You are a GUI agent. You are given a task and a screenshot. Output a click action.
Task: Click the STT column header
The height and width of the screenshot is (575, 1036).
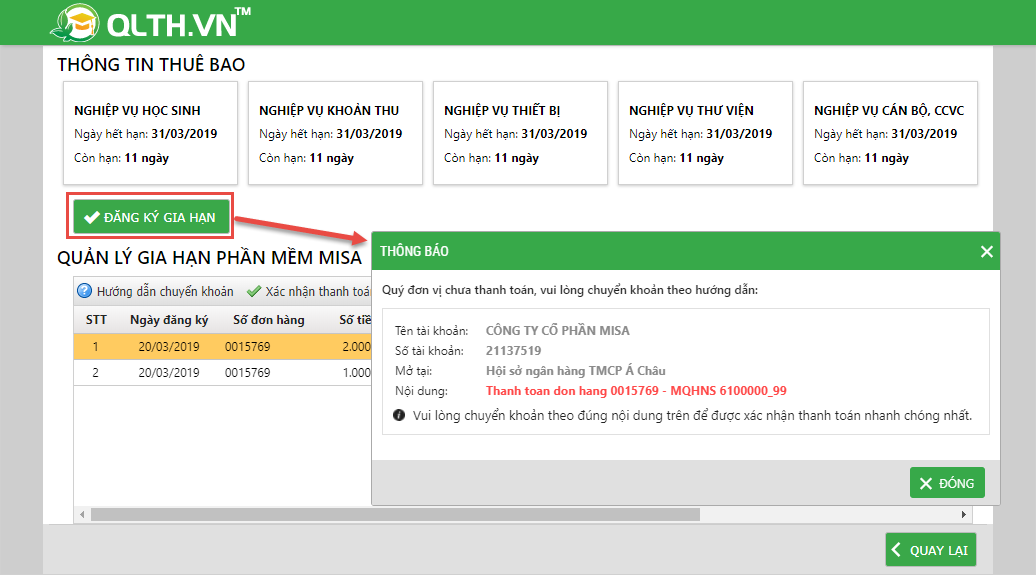click(x=96, y=320)
